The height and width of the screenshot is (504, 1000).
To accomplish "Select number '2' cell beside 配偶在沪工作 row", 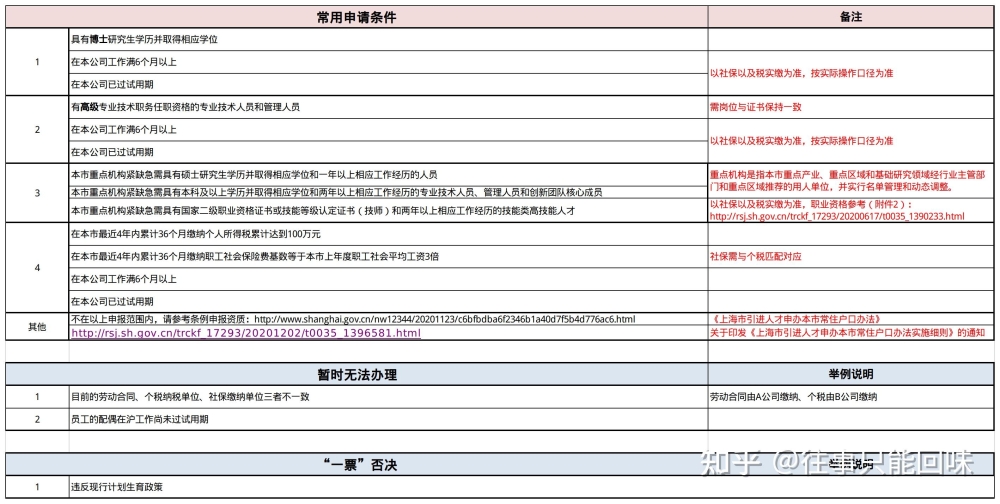I will (x=37, y=419).
